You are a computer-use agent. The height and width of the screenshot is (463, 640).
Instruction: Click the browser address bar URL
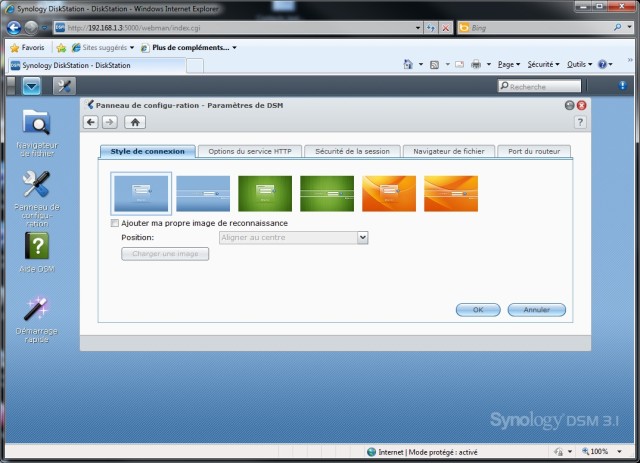[240, 28]
